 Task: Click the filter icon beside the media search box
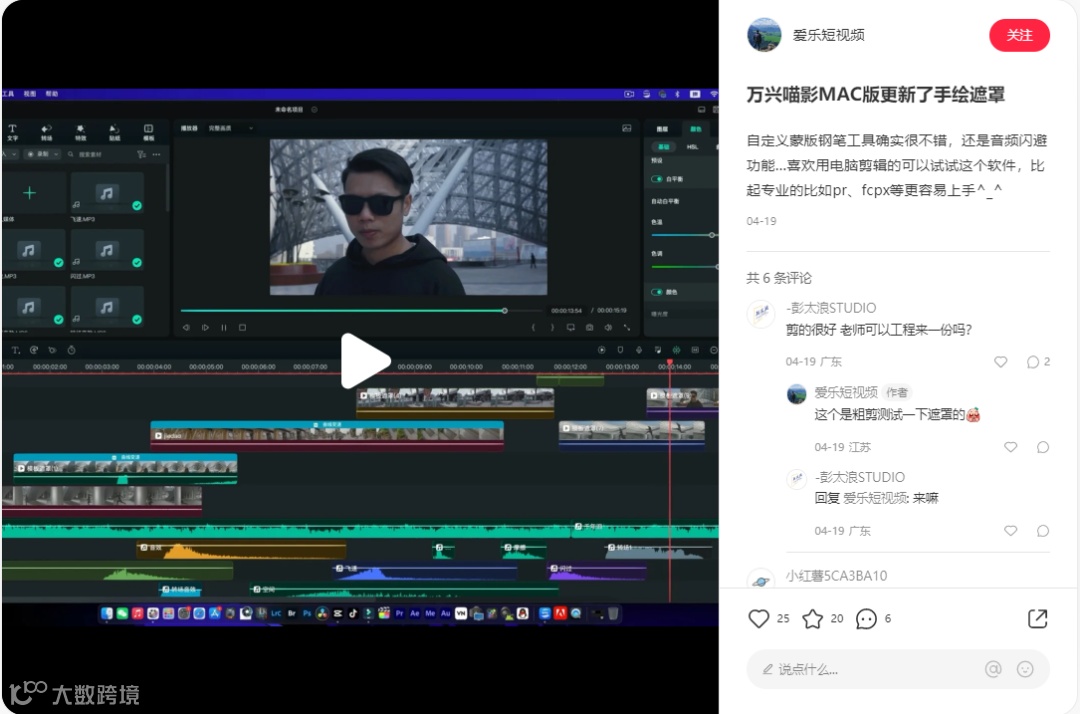143,155
